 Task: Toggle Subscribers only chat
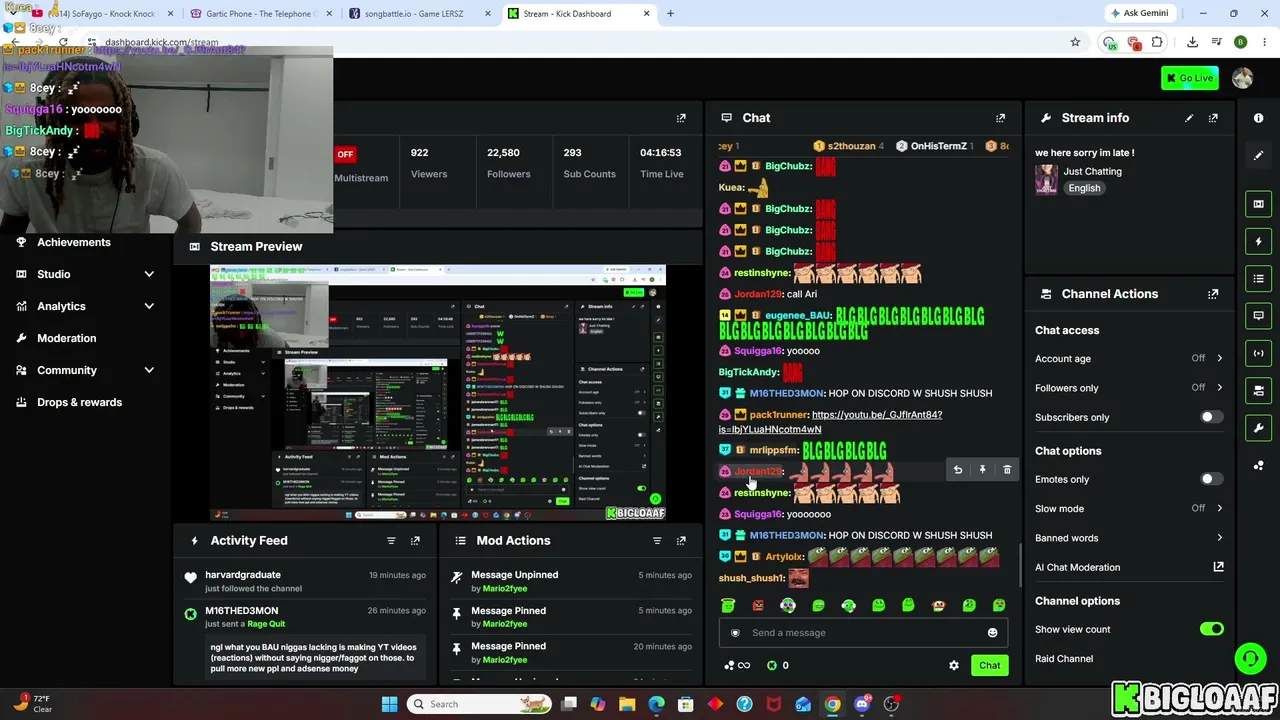[1211, 417]
